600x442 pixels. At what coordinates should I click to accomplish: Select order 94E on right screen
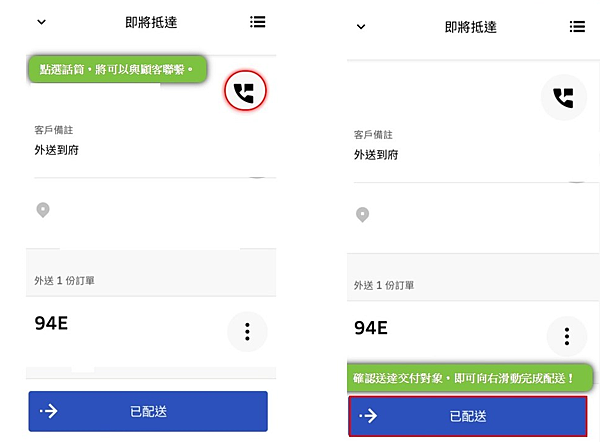pos(371,328)
